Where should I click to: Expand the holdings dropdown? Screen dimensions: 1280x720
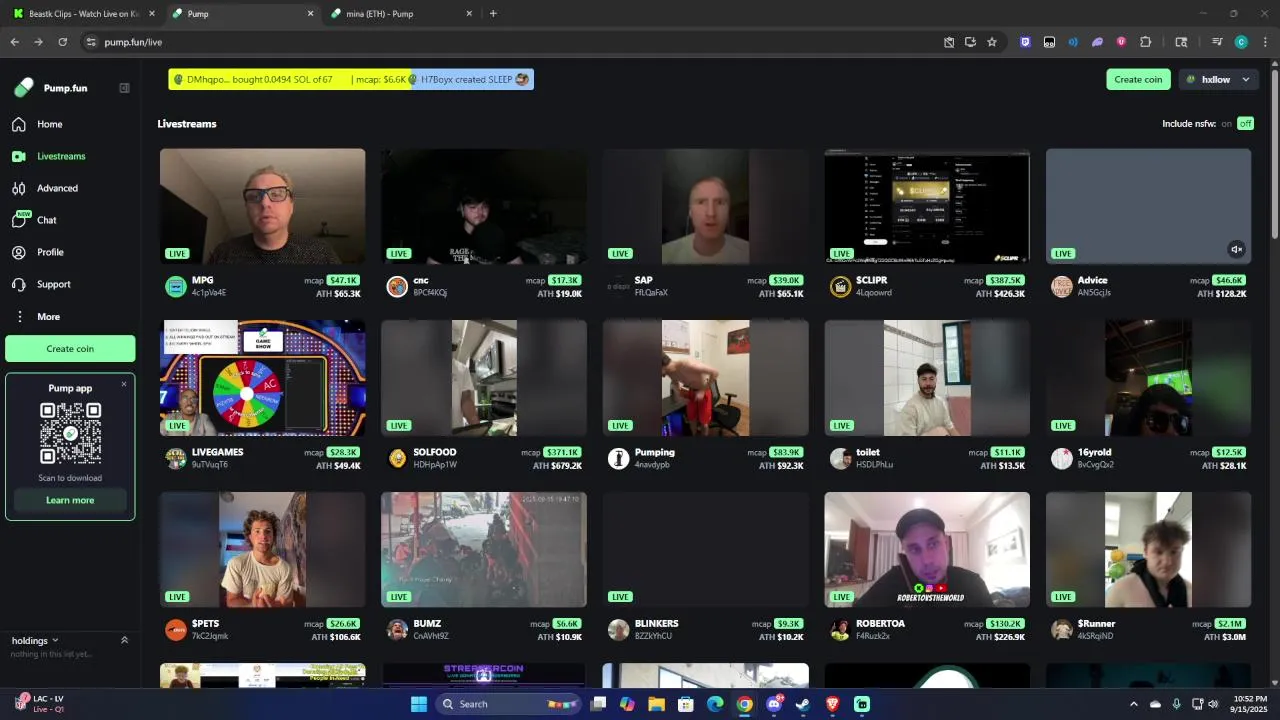click(x=35, y=640)
